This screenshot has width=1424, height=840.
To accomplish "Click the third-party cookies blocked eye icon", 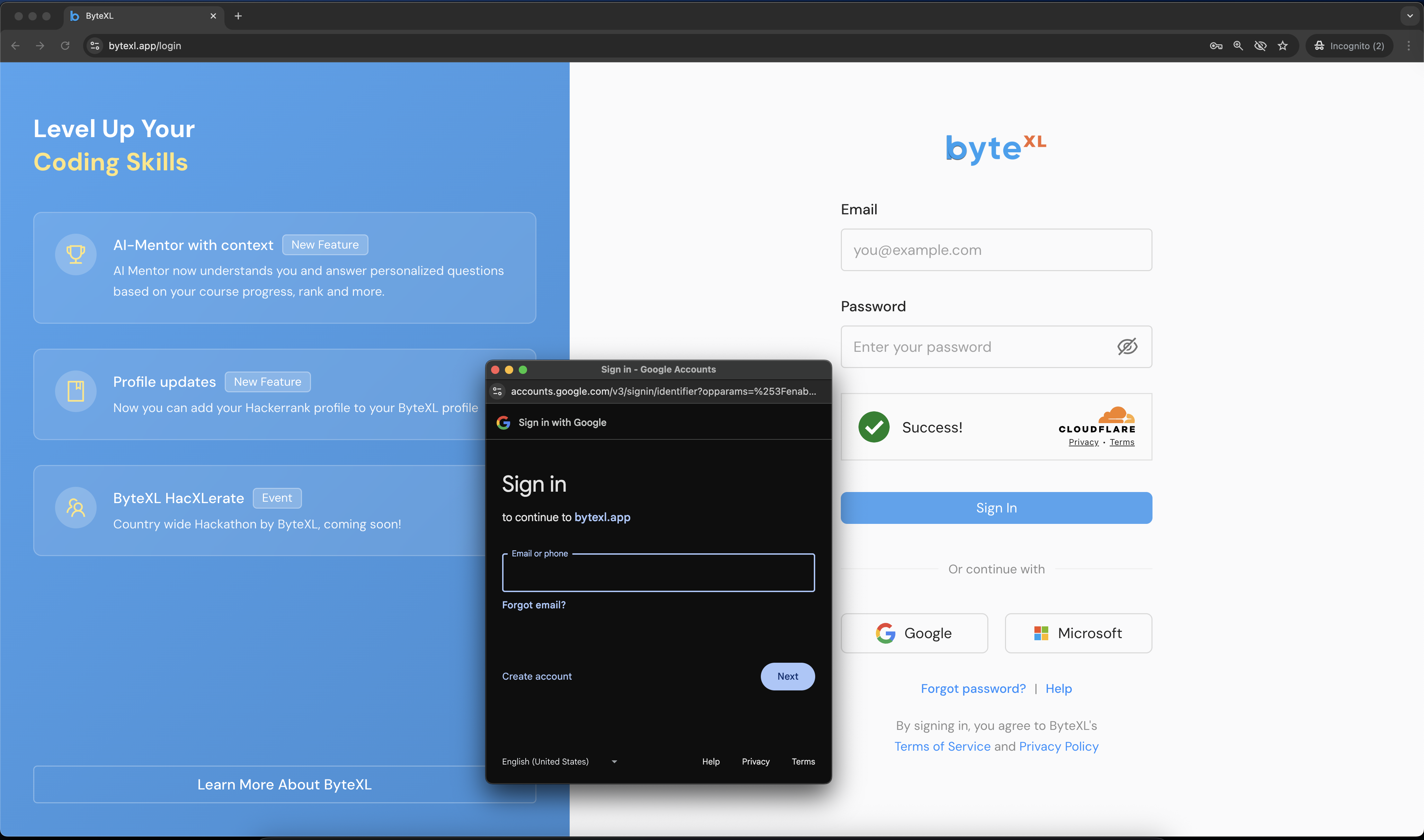I will click(x=1260, y=46).
